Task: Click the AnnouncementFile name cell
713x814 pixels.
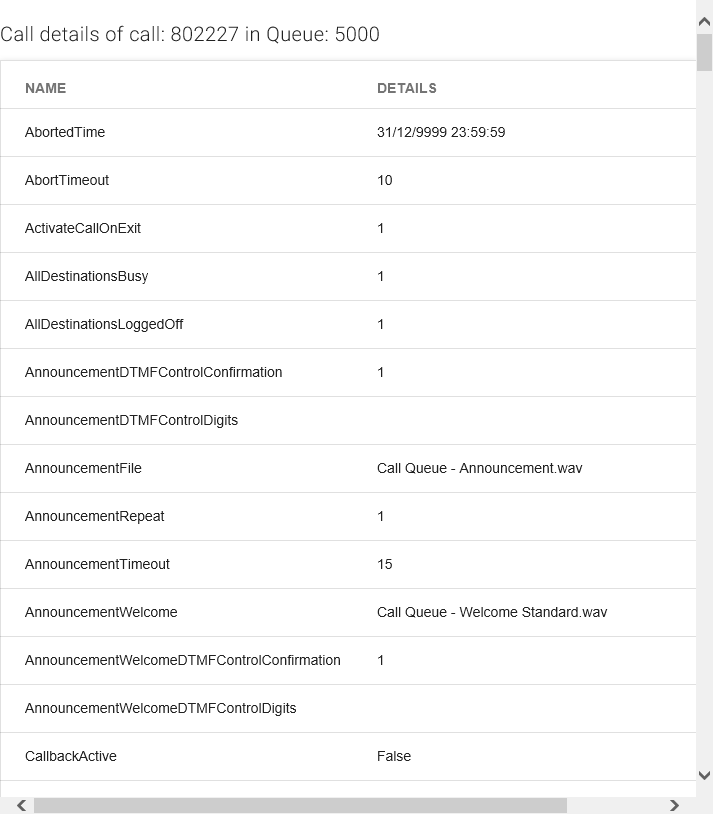Action: [x=83, y=468]
